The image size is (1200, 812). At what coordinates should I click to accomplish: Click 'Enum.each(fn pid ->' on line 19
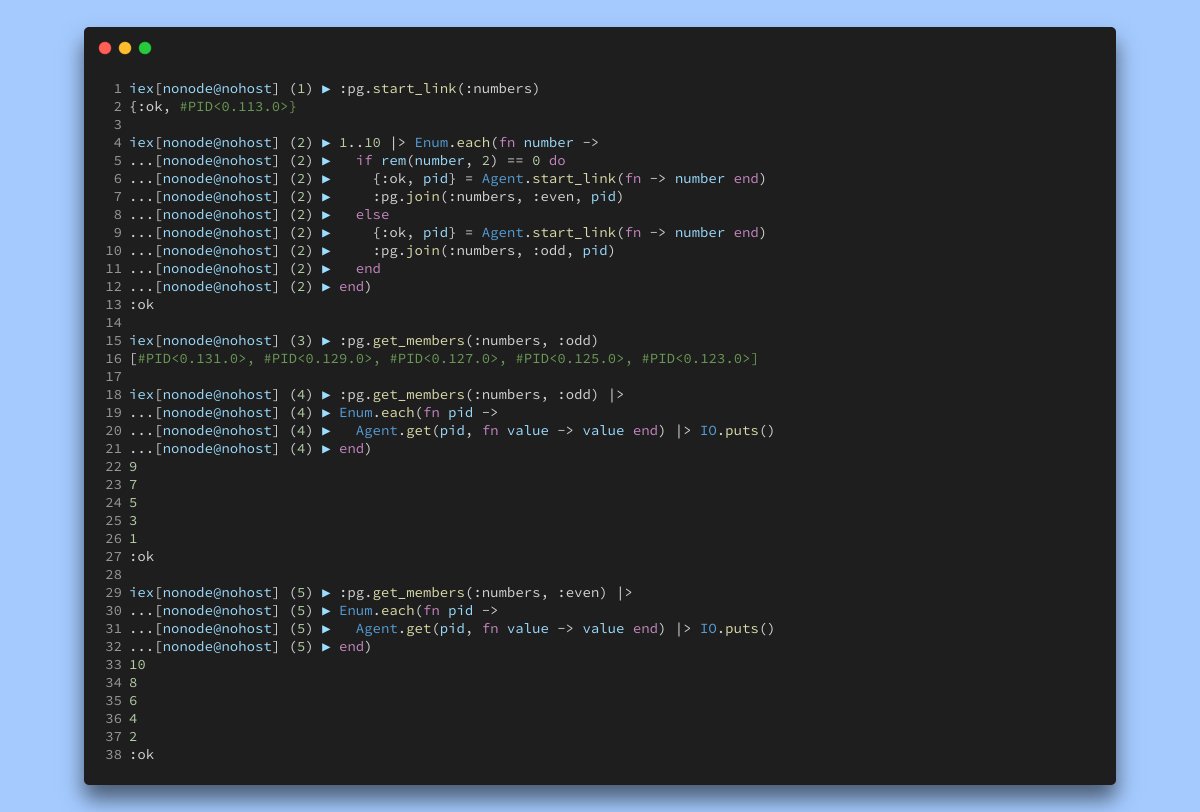419,412
